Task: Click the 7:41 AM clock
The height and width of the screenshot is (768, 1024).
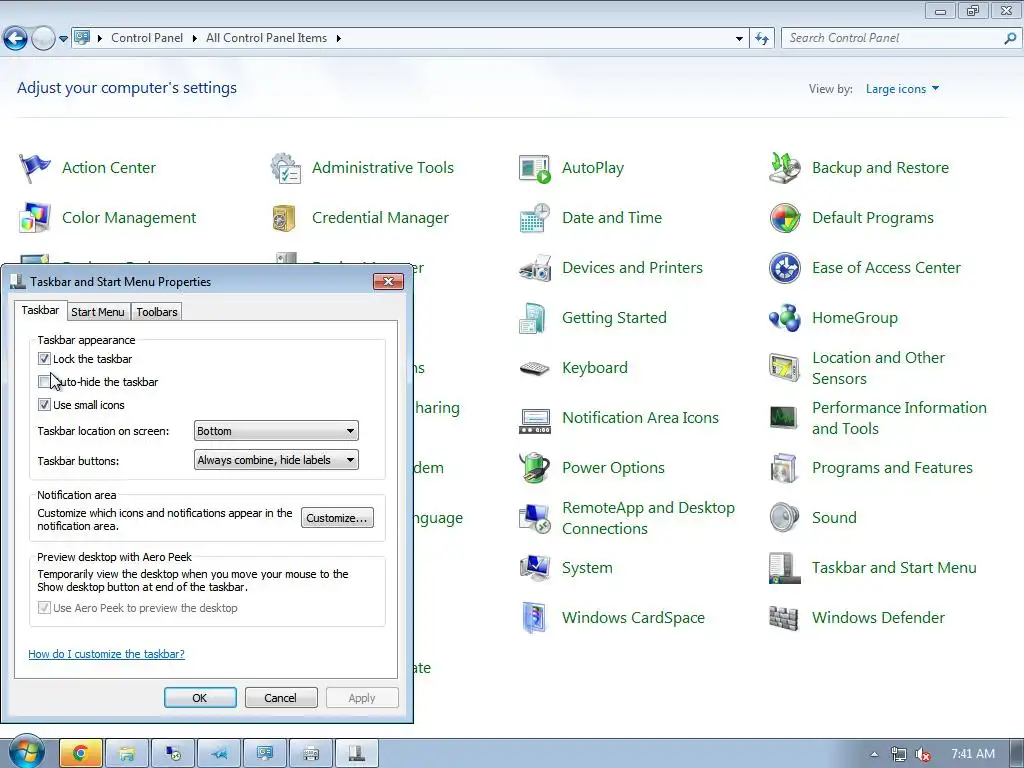Action: pos(973,754)
